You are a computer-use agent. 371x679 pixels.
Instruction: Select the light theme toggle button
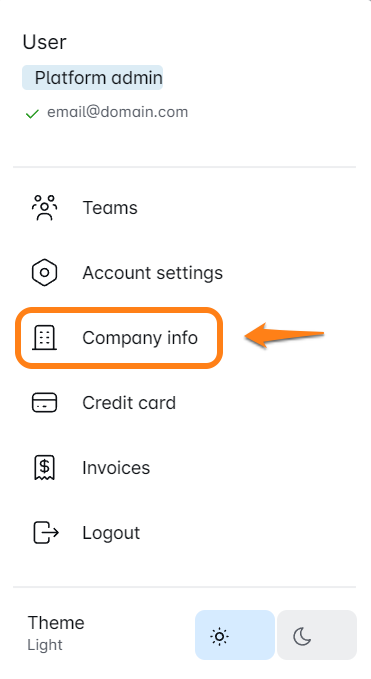(235, 635)
